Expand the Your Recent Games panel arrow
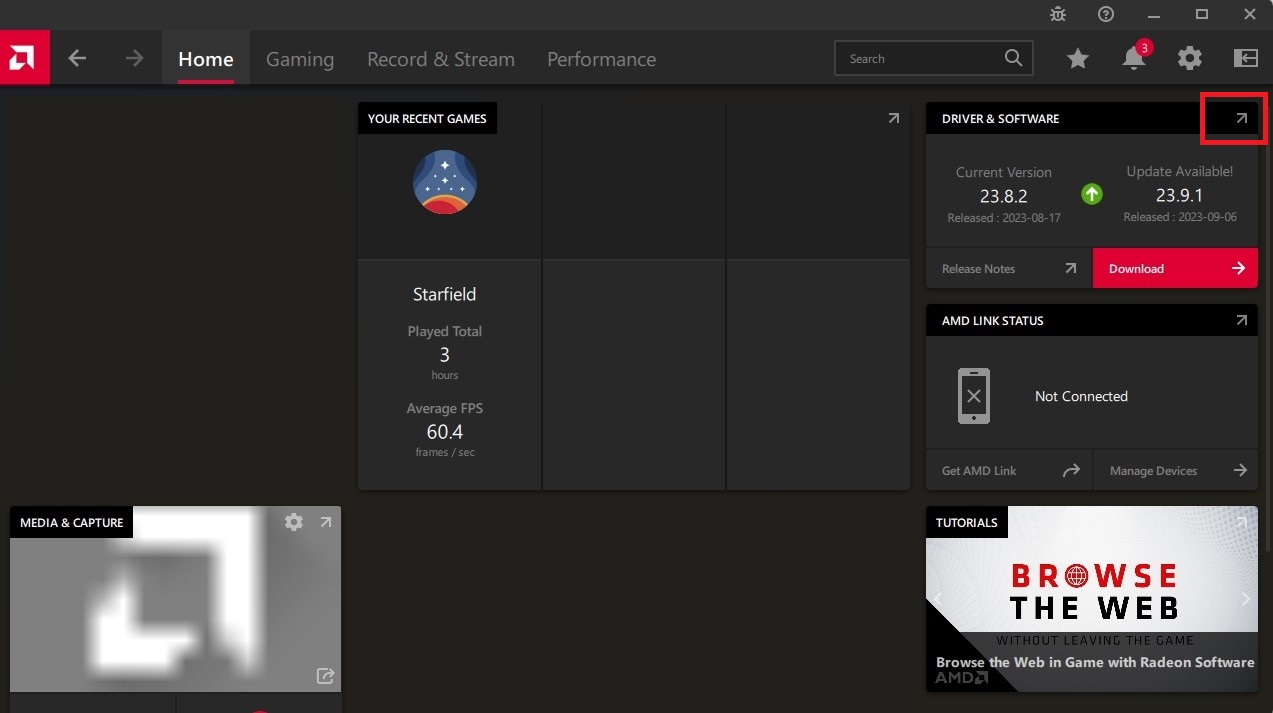Viewport: 1273px width, 713px height. click(x=894, y=118)
